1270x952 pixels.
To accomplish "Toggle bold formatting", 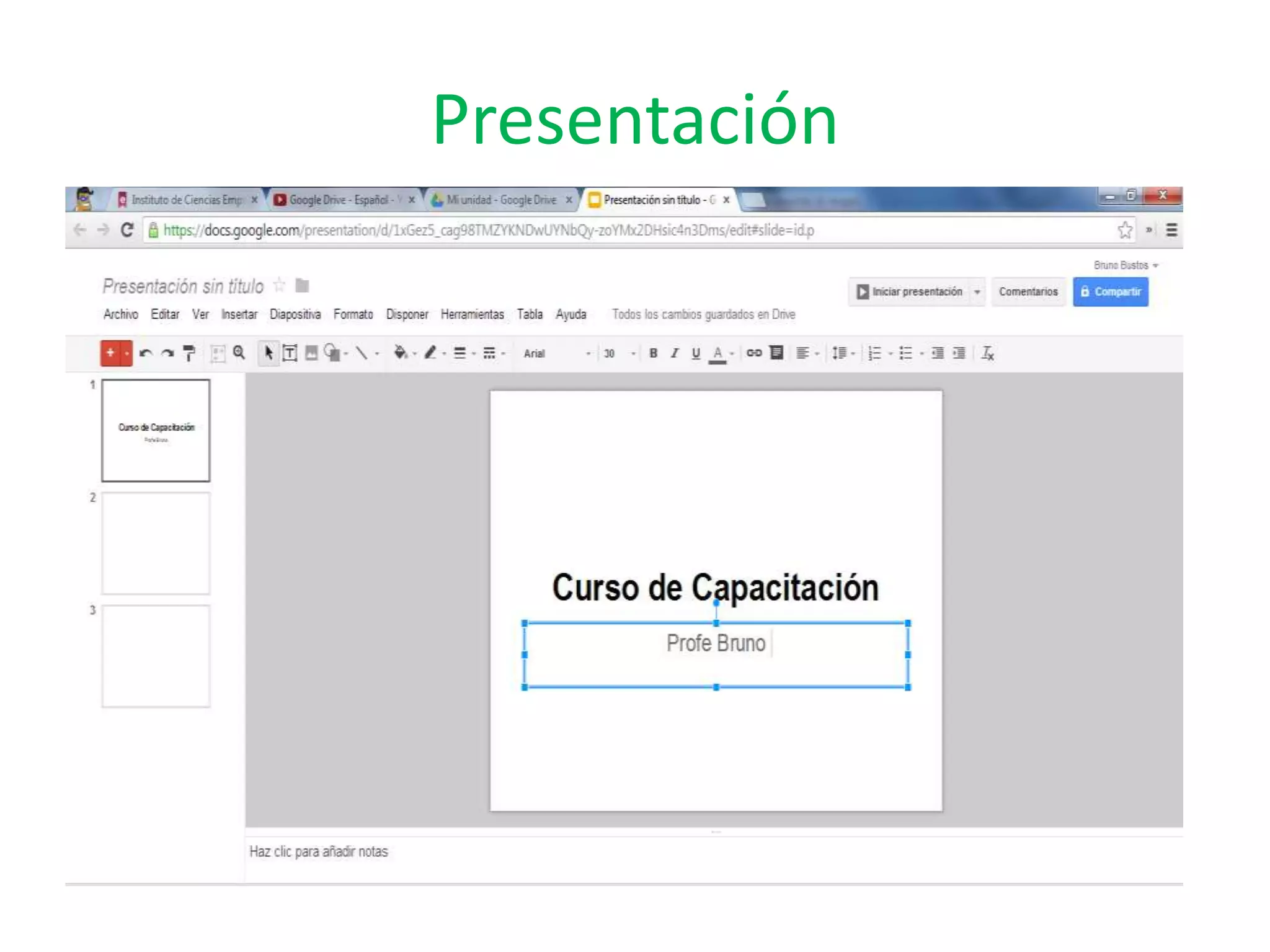I will (653, 353).
